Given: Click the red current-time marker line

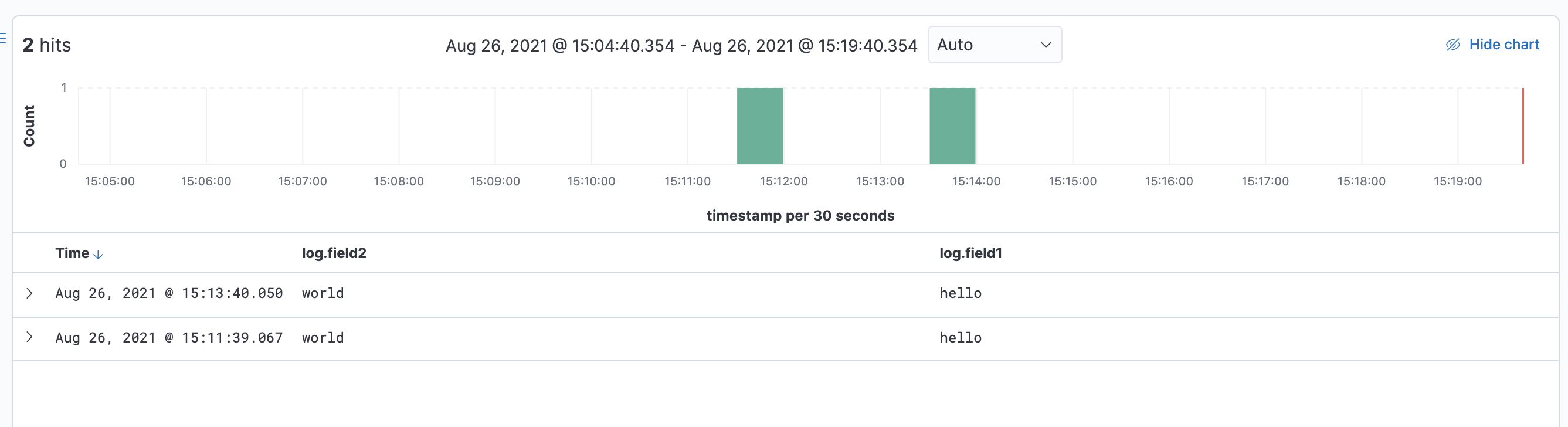Looking at the screenshot, I should click(x=1522, y=126).
